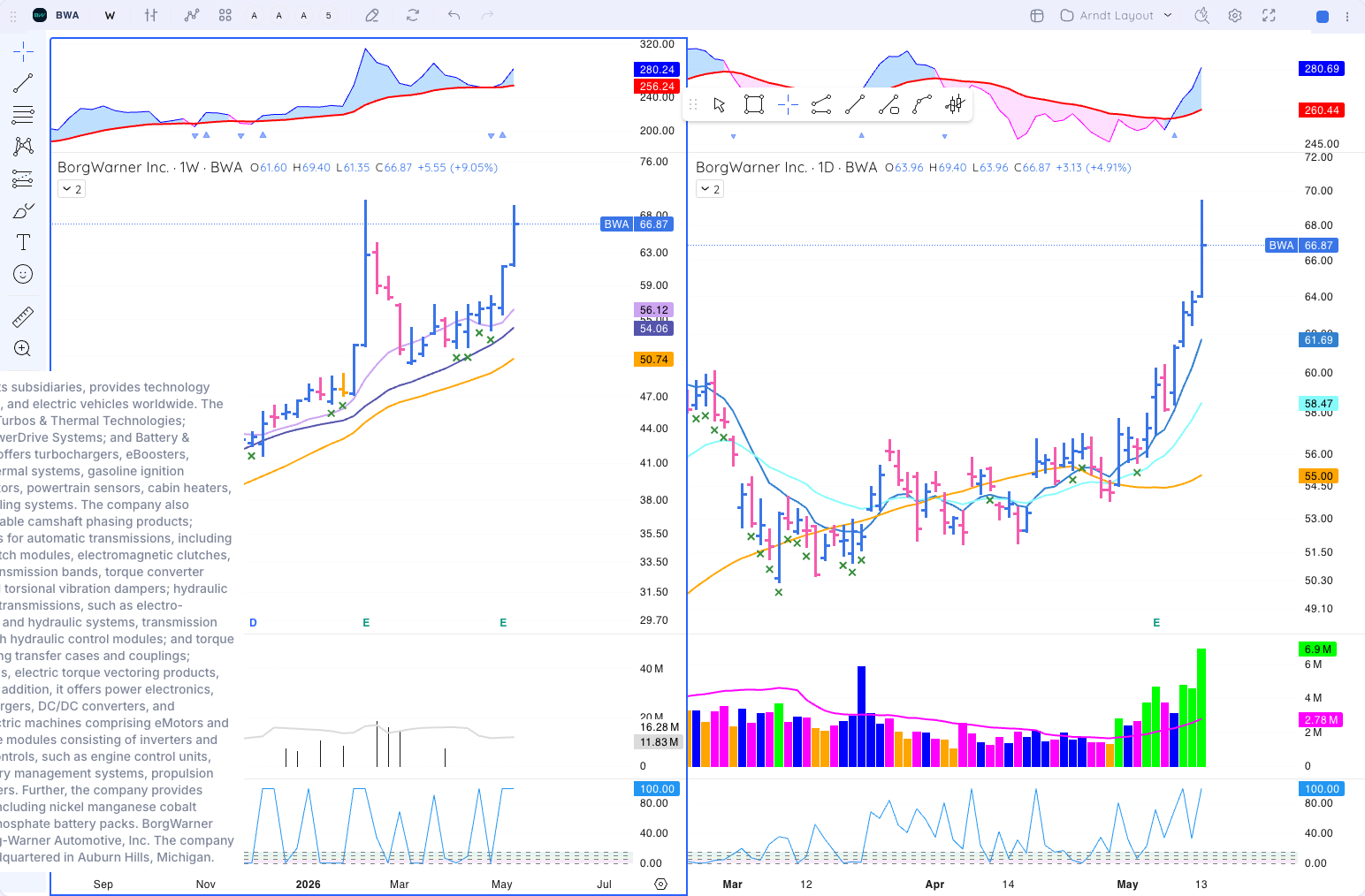Click the eraser drawing icon in top toolbar
The height and width of the screenshot is (896, 1365).
point(372,15)
